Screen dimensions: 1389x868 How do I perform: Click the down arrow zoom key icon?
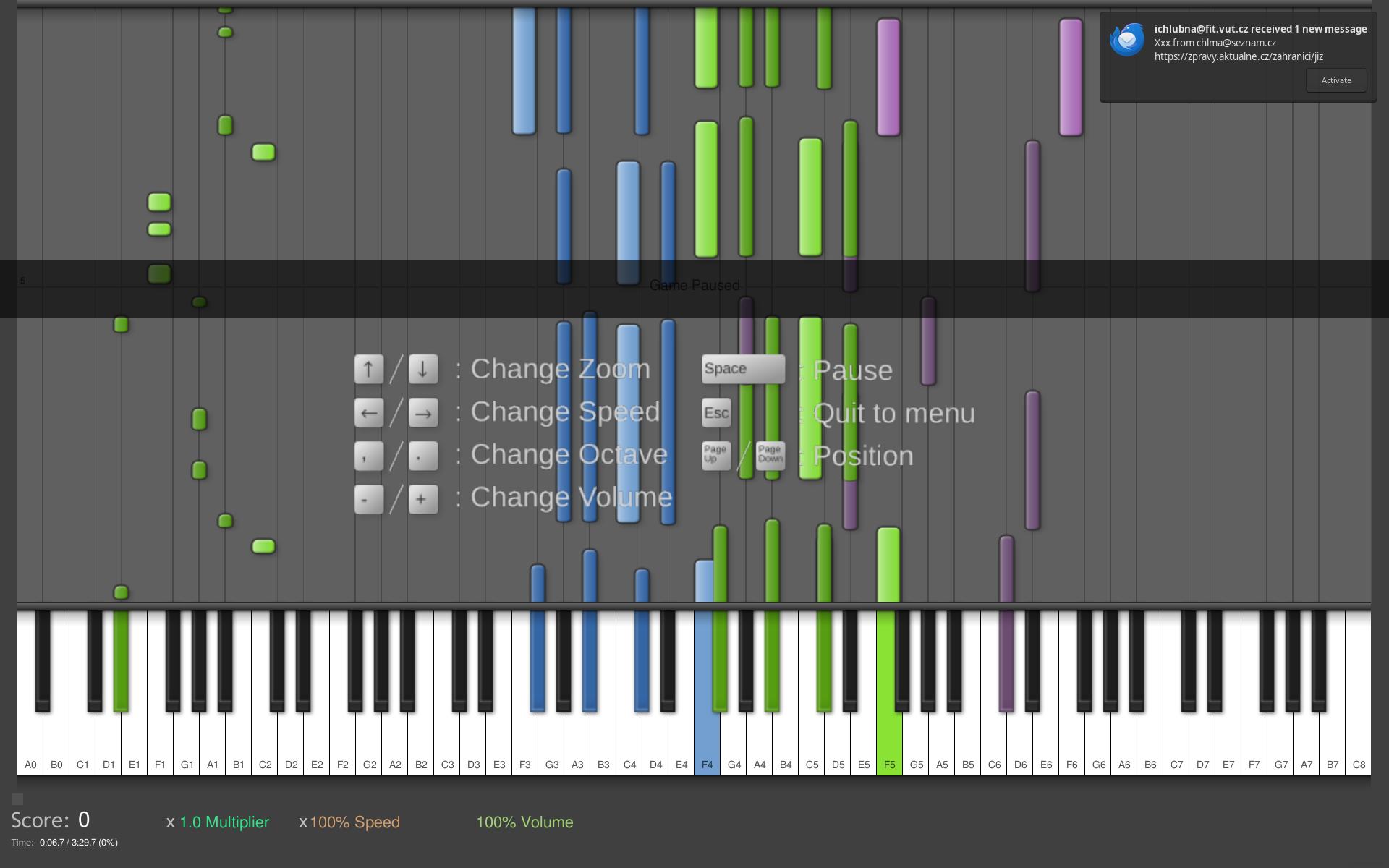pos(423,369)
